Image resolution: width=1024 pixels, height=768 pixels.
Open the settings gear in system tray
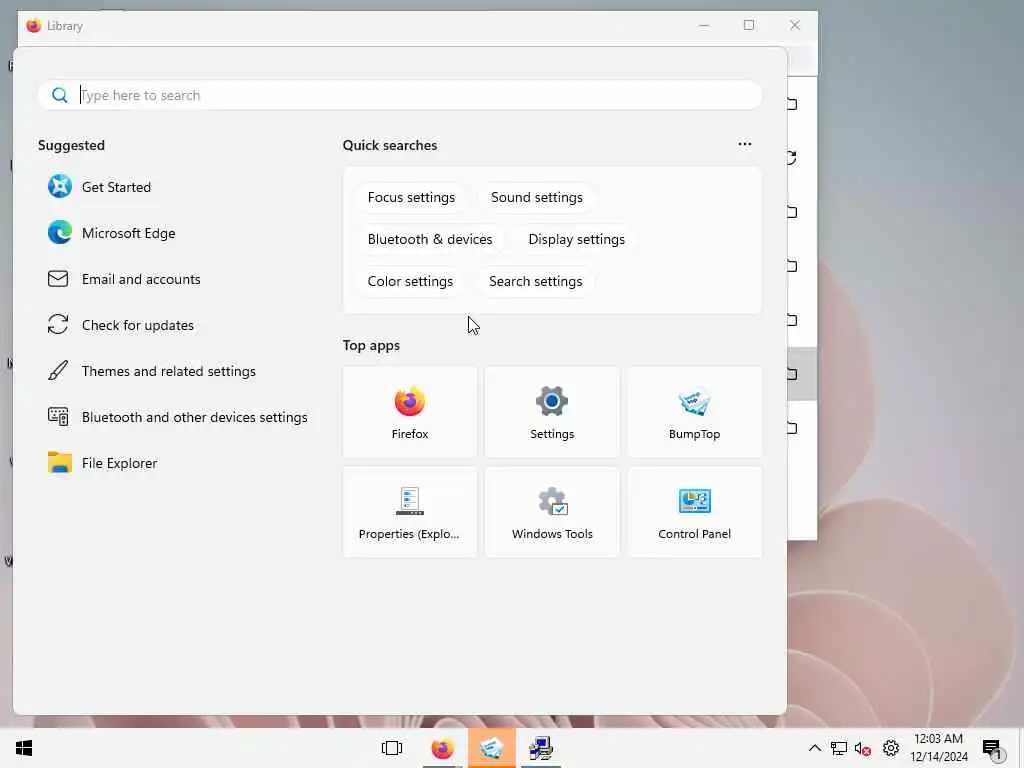click(x=891, y=748)
